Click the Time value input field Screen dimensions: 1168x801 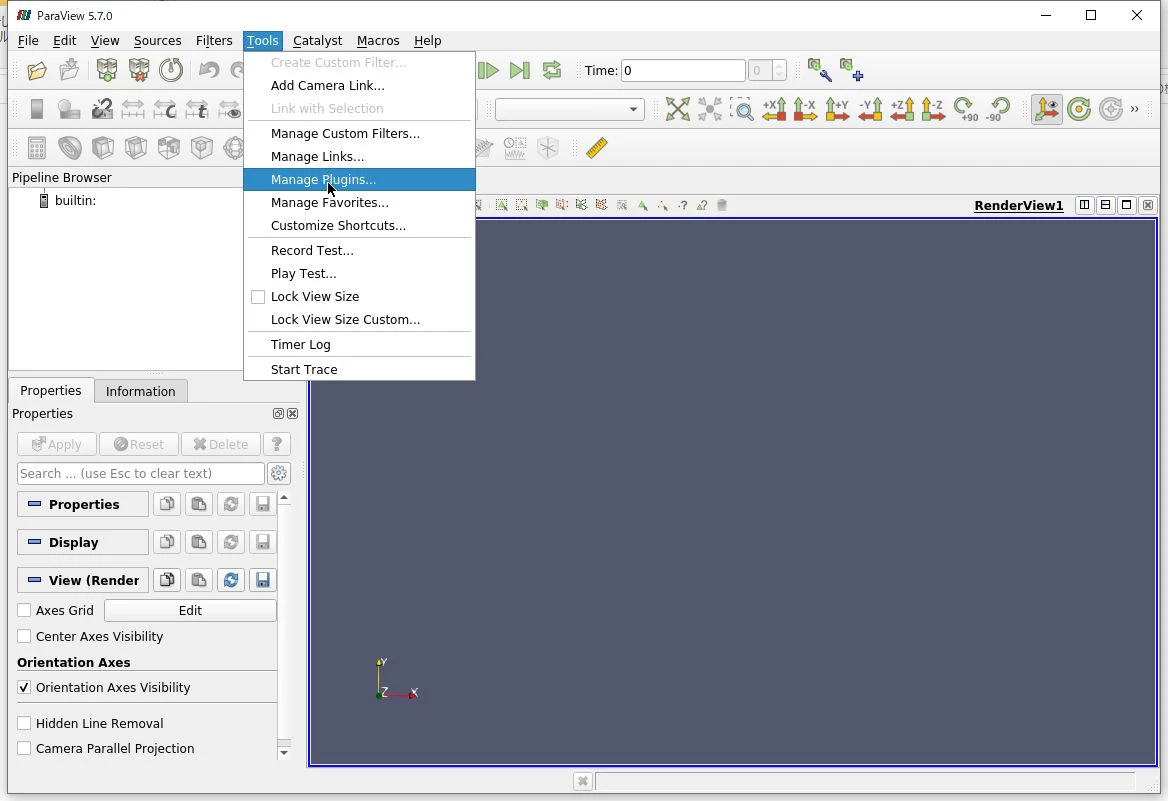point(683,71)
